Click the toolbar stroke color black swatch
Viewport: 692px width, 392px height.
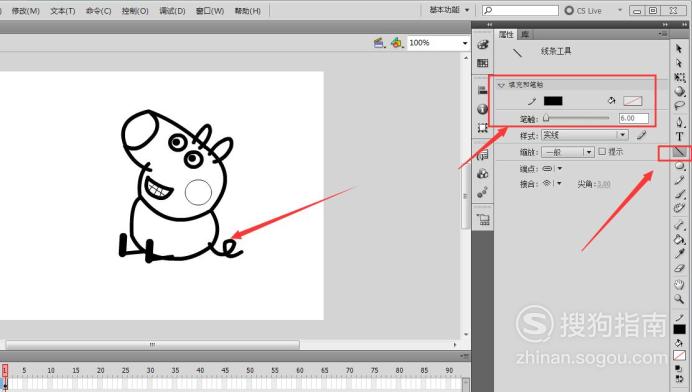pyautogui.click(x=679, y=329)
